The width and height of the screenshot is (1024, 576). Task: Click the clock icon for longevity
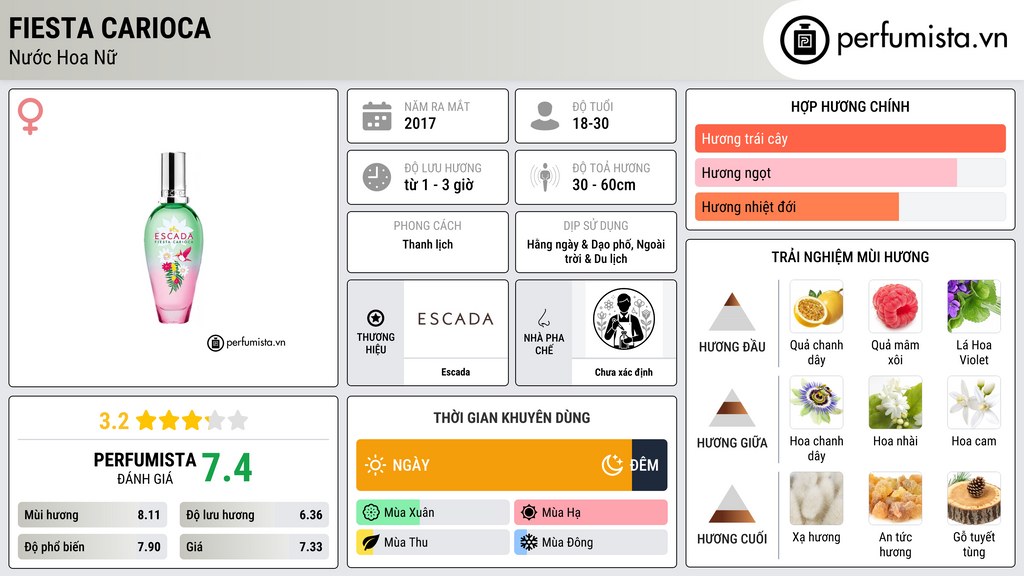pyautogui.click(x=377, y=177)
